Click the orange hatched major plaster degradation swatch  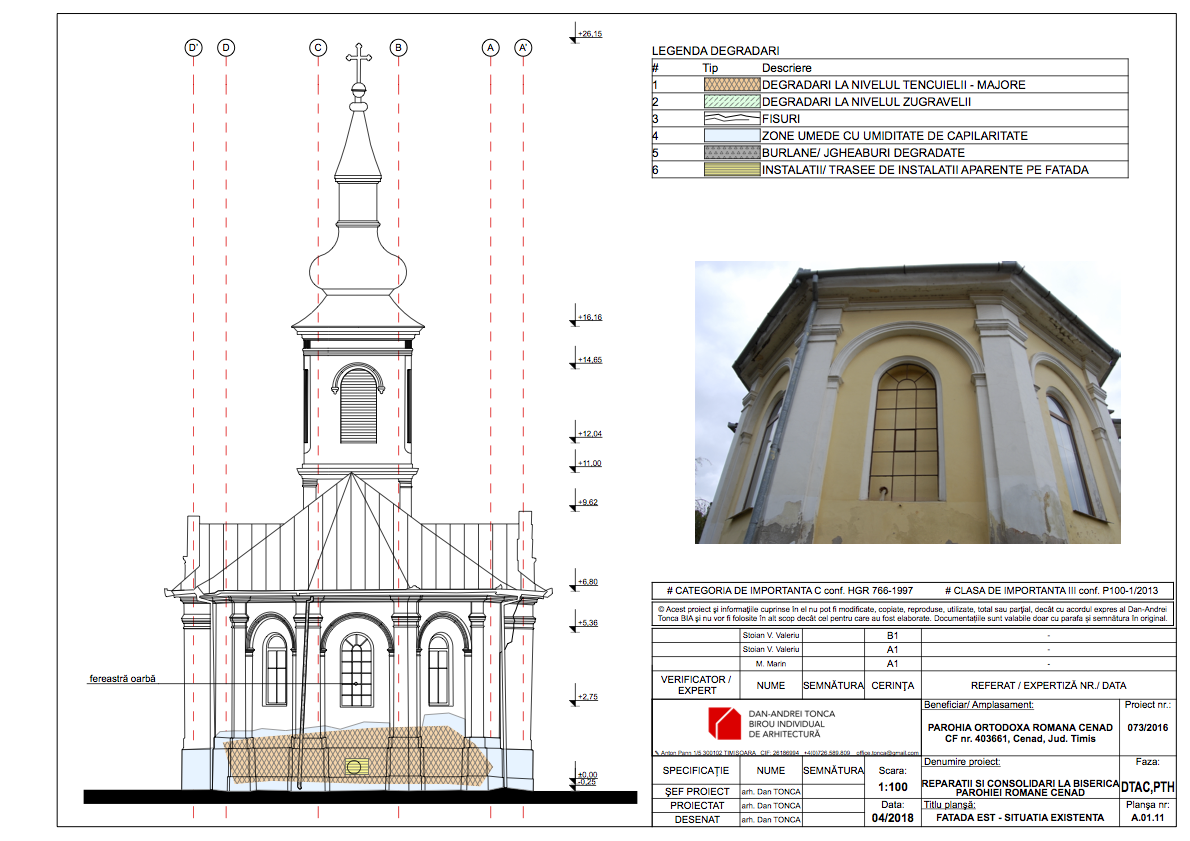[x=730, y=85]
